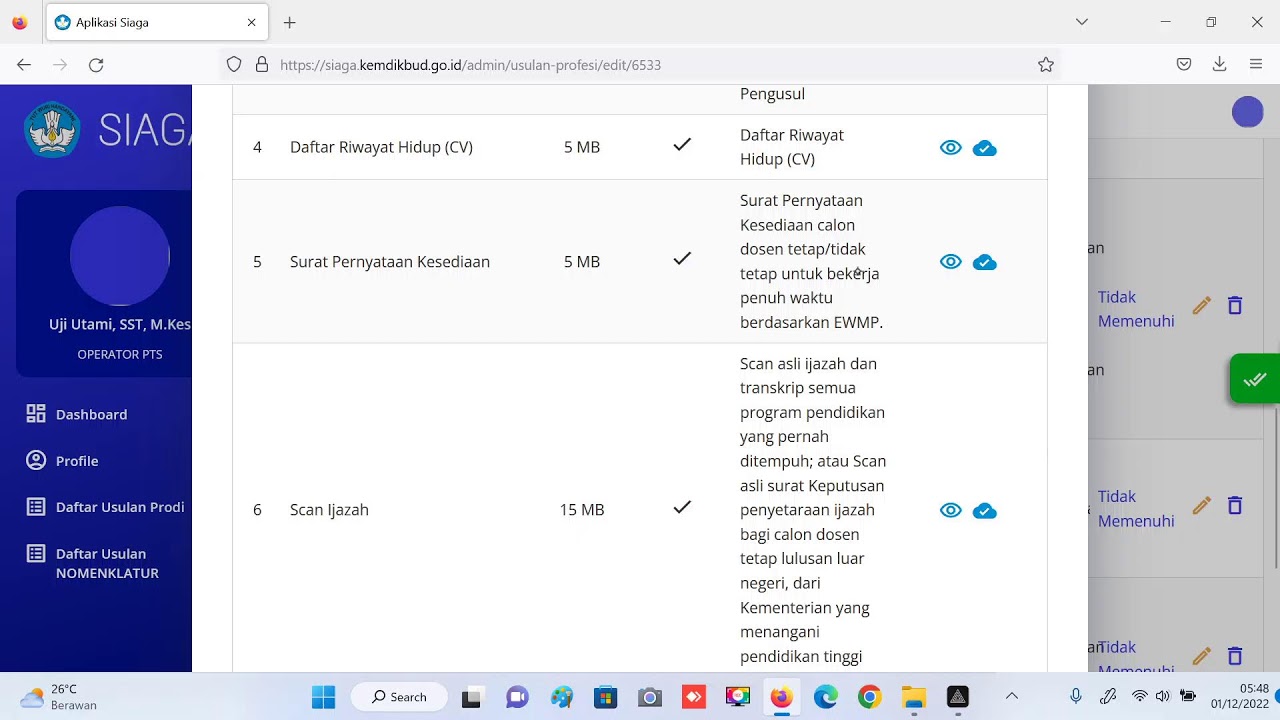Click trash delete icon beside first Tidak Memenuhi
The height and width of the screenshot is (720, 1280).
point(1235,306)
